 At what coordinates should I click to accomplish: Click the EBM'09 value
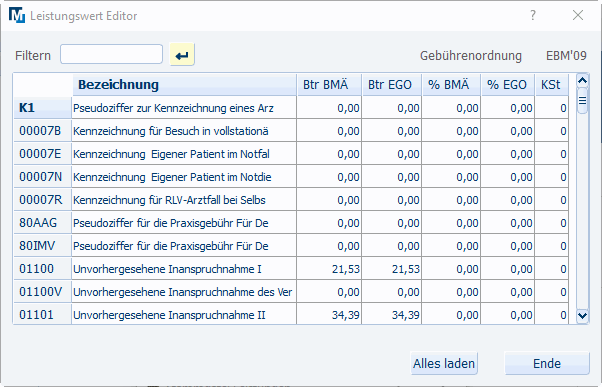[x=566, y=56]
